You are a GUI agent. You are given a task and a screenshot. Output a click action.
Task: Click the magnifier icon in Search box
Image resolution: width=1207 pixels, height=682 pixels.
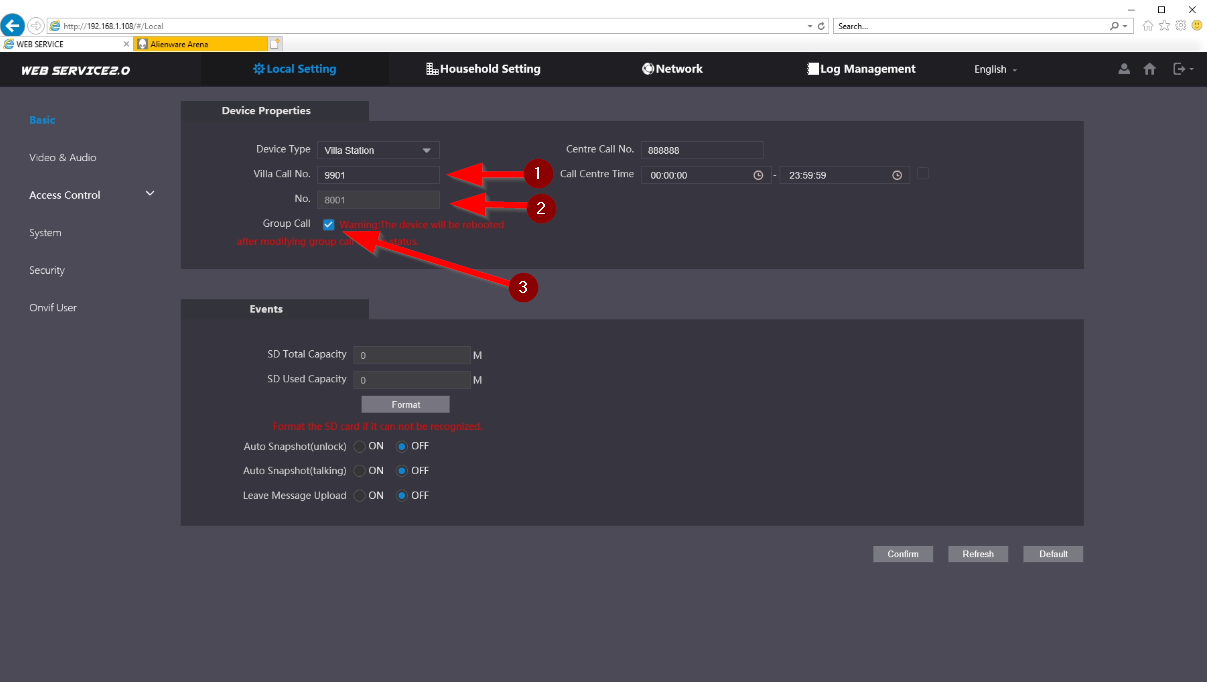pos(1115,26)
